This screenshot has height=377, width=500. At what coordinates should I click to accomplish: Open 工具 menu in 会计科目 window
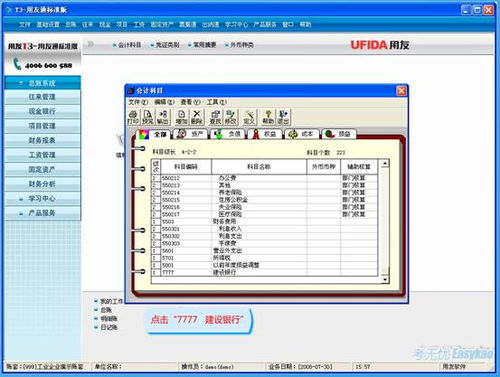217,102
